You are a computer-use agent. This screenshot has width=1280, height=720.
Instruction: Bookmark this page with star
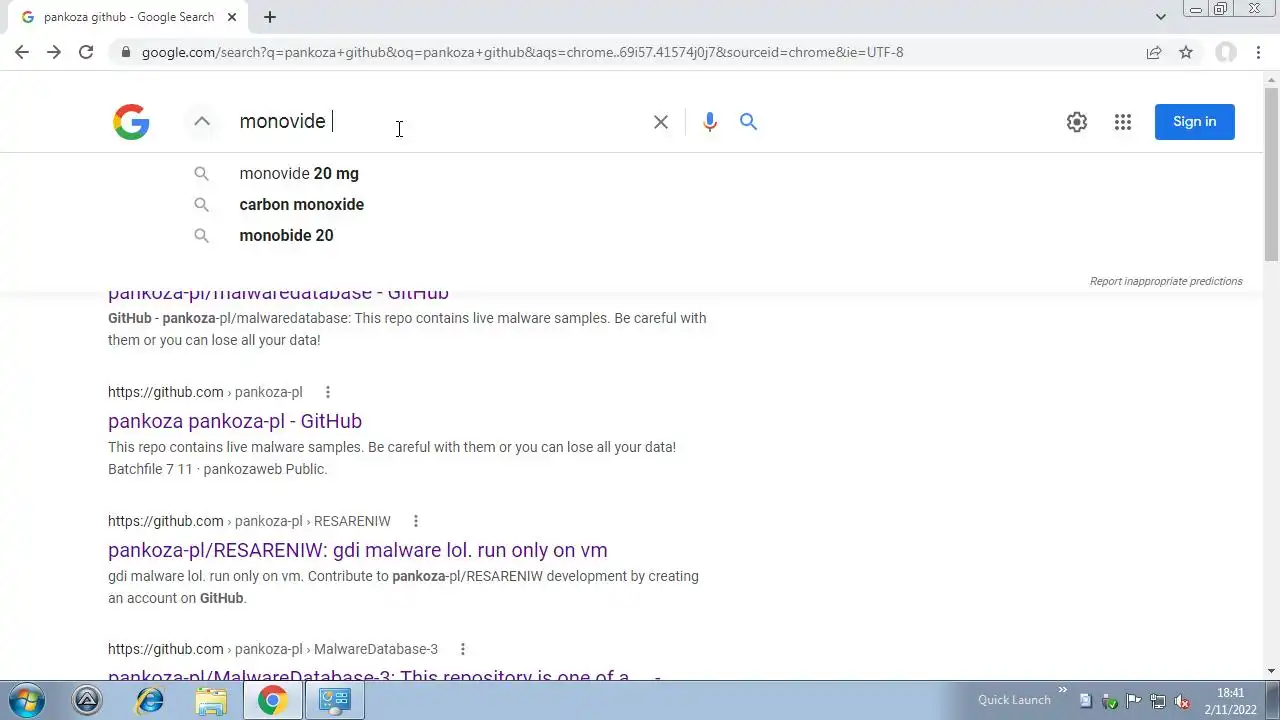click(1186, 52)
